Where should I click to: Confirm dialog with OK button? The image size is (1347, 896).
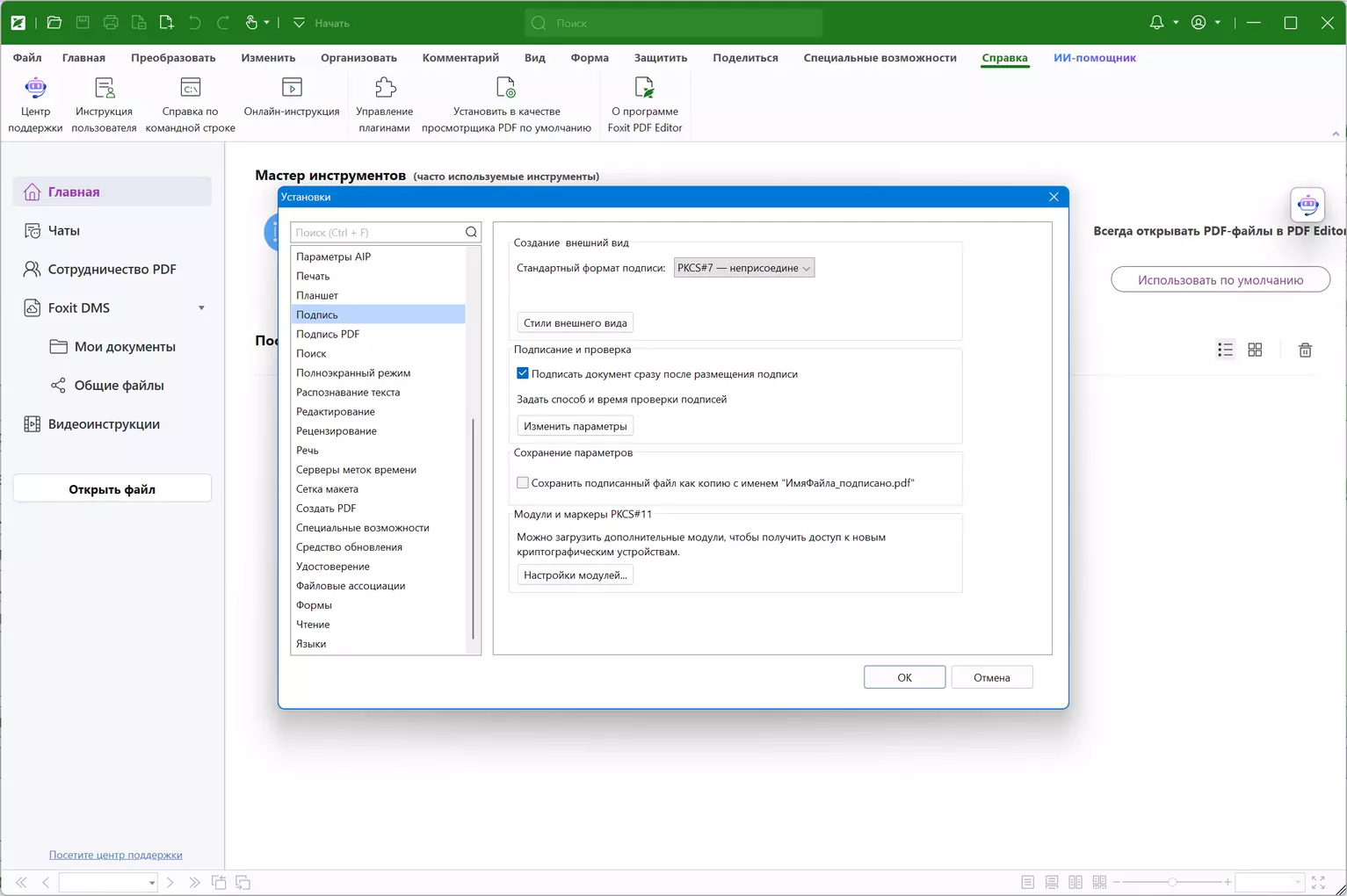click(904, 677)
